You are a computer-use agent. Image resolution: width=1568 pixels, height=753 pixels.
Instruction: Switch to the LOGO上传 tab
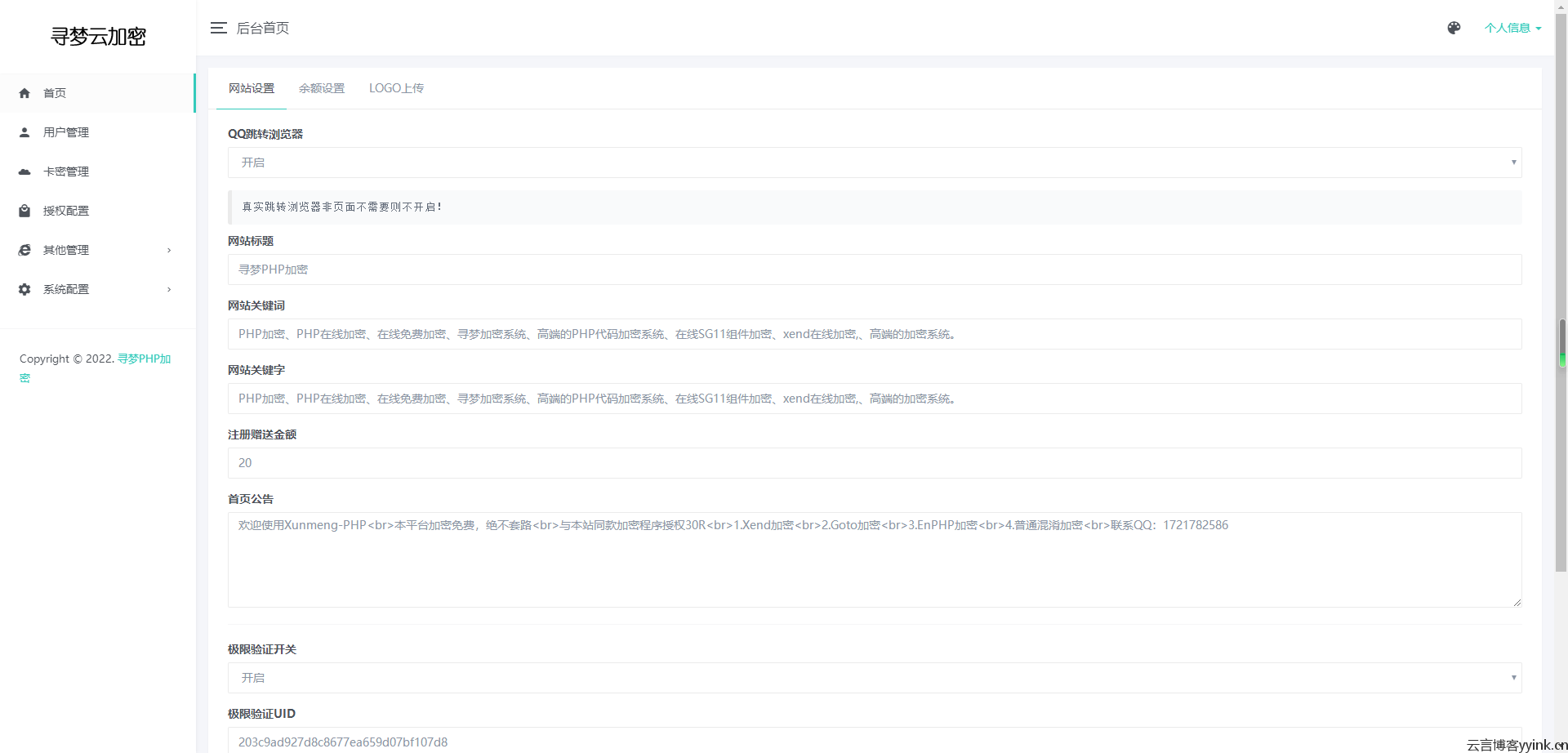(x=396, y=88)
